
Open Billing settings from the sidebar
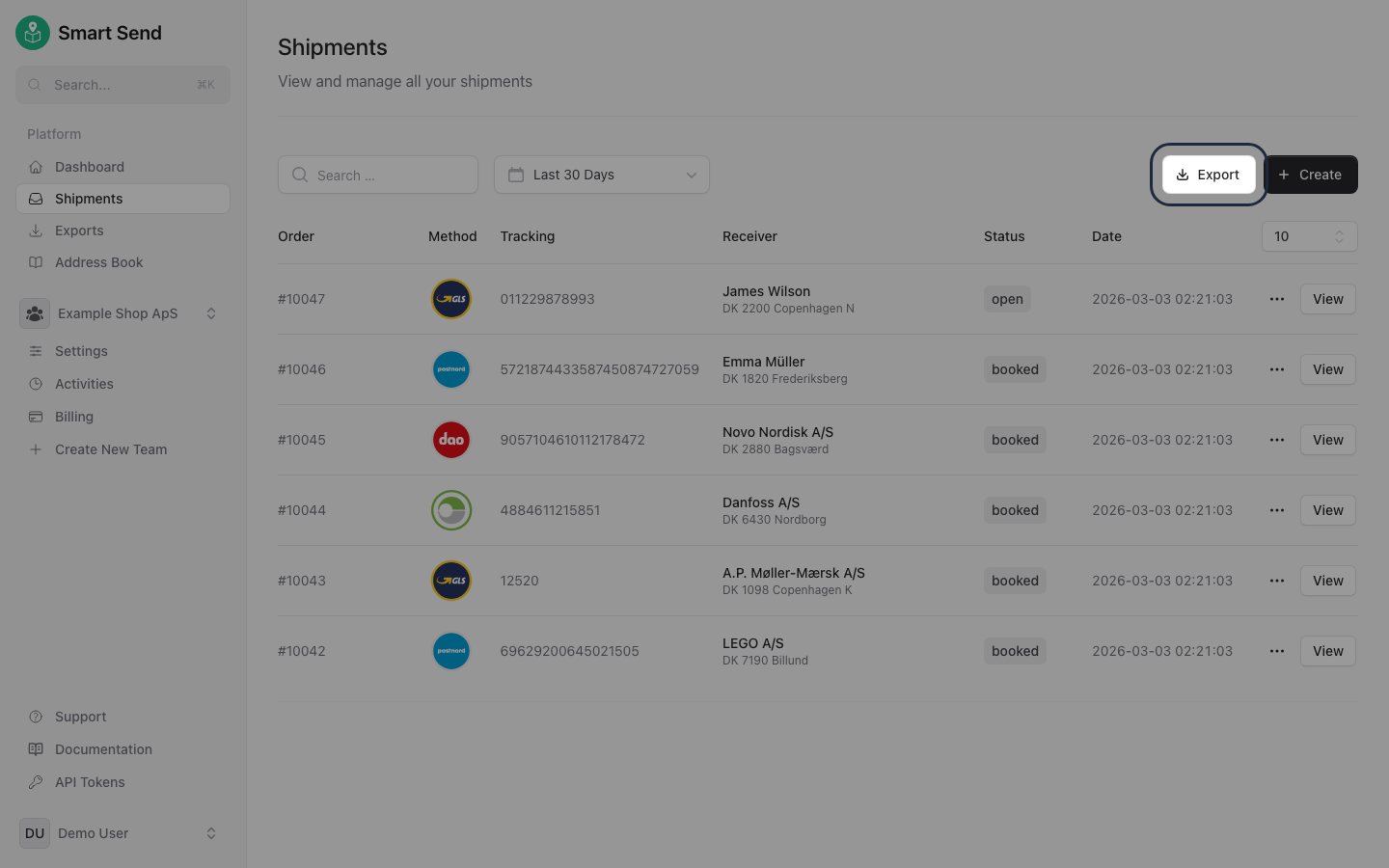73,416
